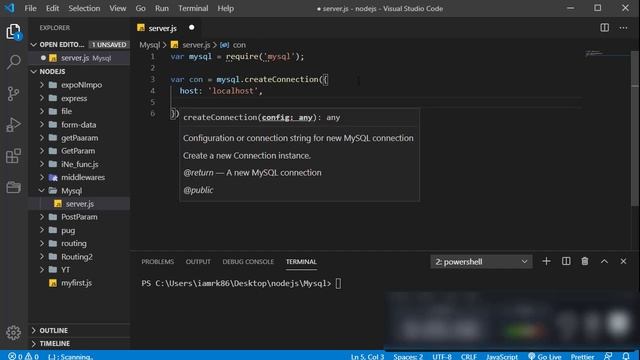Screen dimensions: 640x360
Task: Open the Extensions view
Action: coord(13,156)
